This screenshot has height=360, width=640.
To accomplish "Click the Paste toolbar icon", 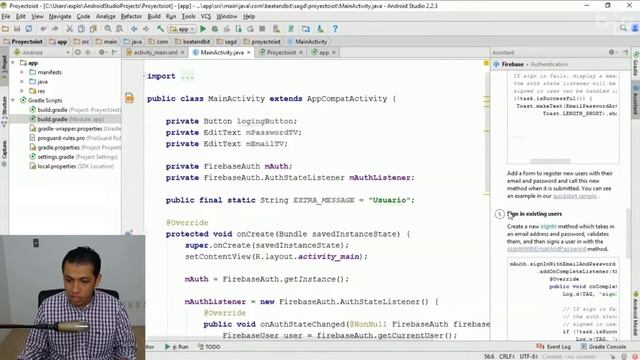I will [93, 29].
